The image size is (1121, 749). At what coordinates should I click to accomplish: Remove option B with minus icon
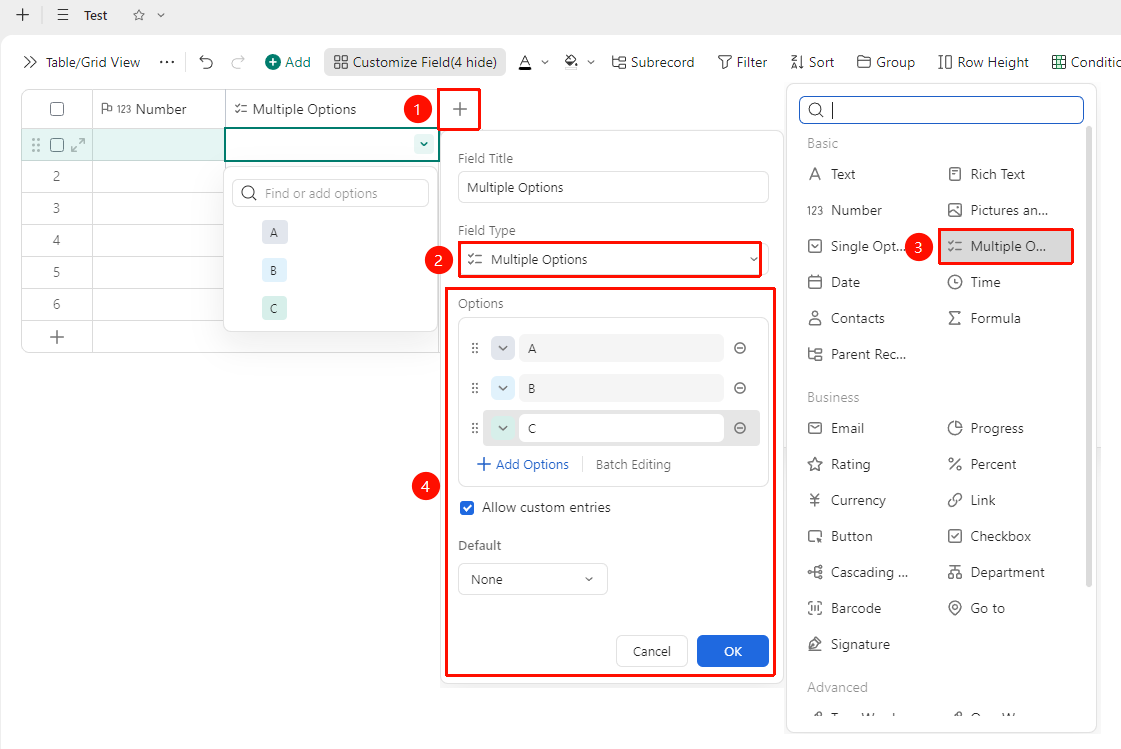click(740, 388)
